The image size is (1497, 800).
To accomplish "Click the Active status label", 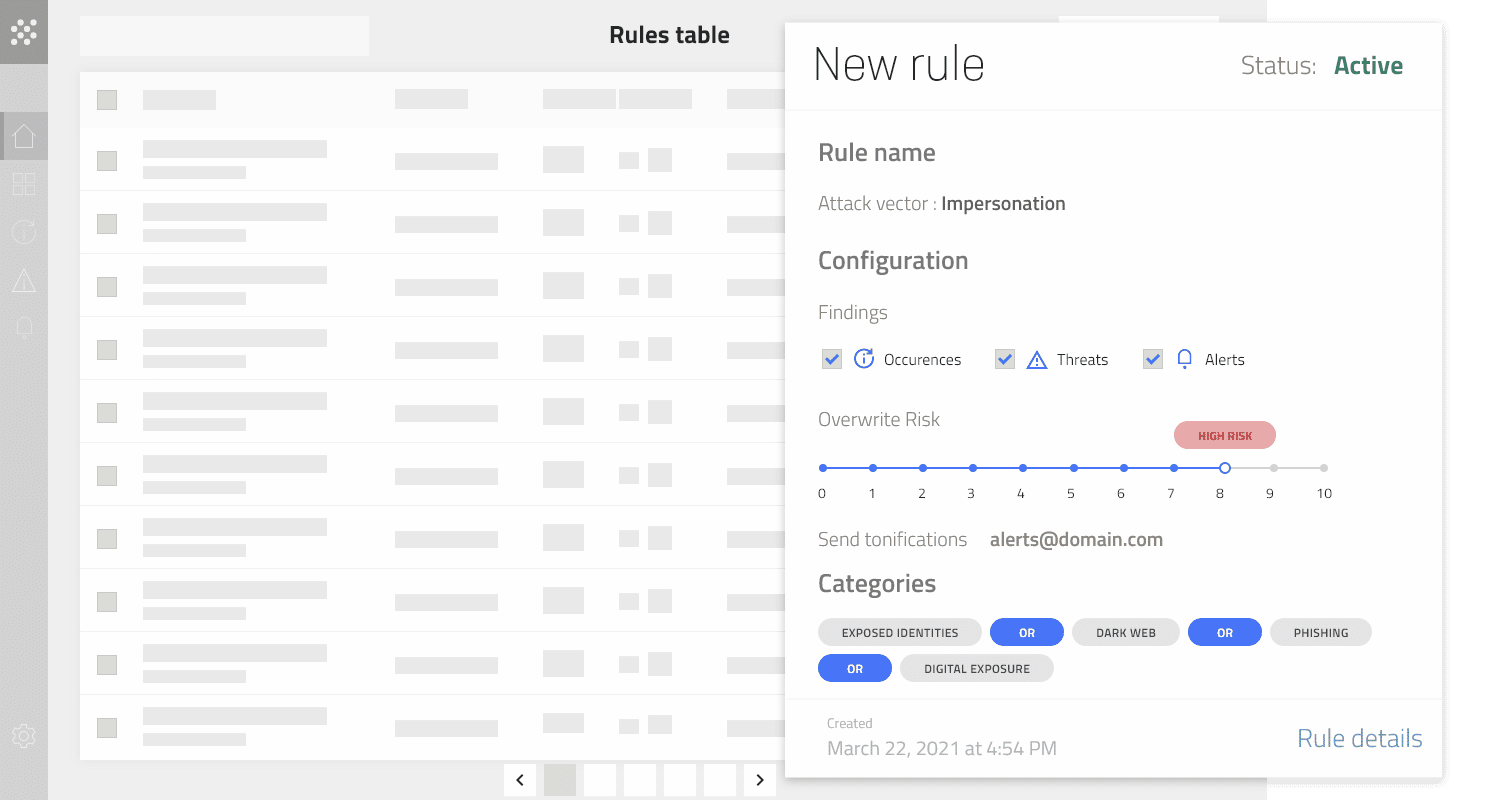I will tap(1368, 66).
